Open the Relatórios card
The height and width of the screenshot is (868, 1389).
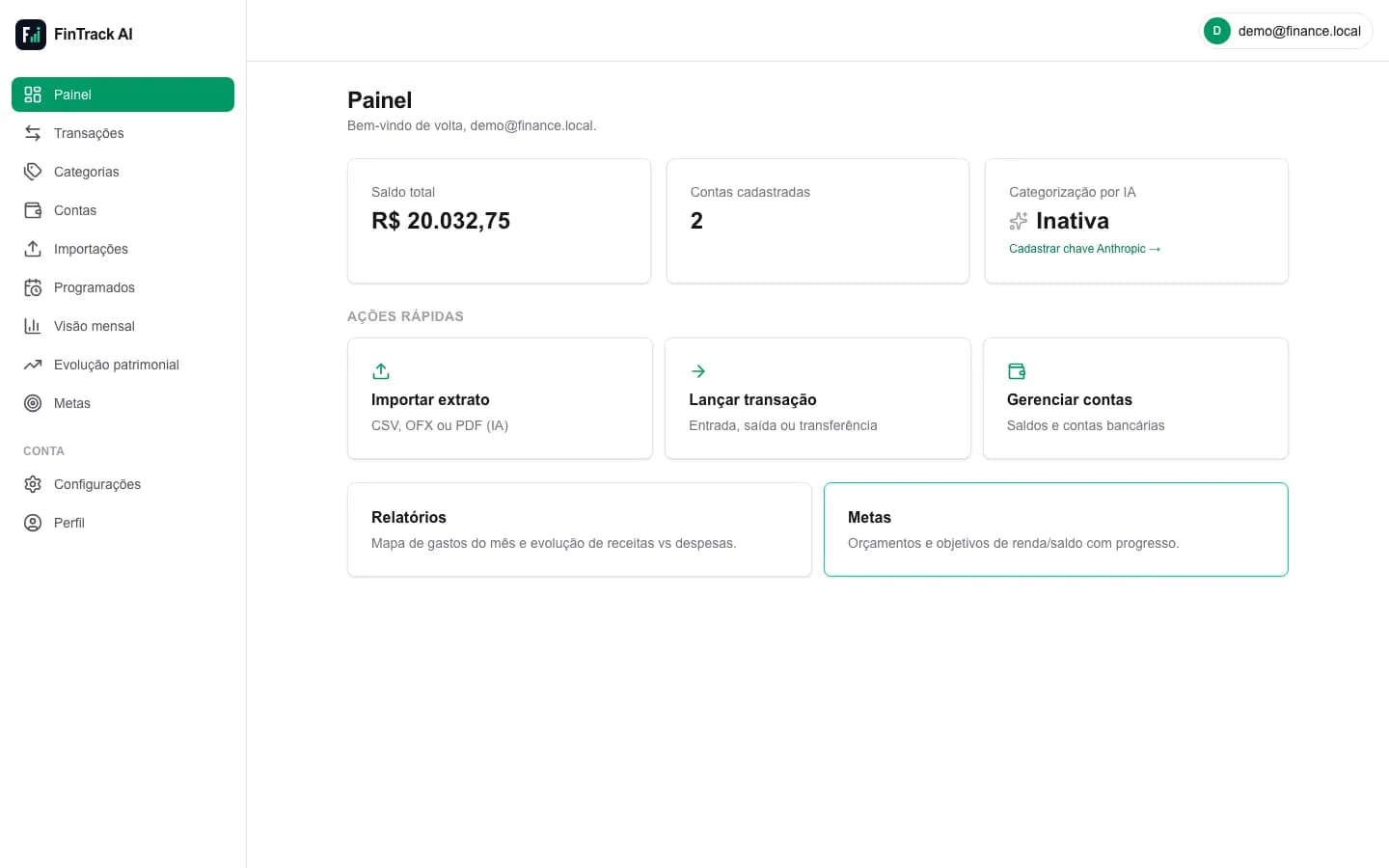click(579, 529)
